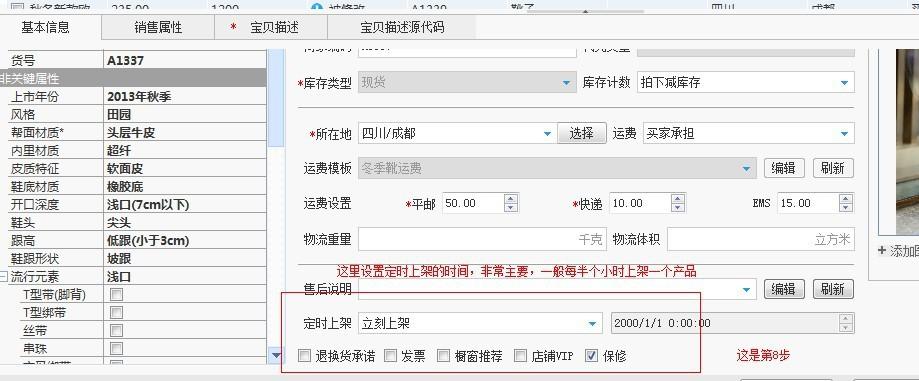Click 编辑 button beside 售后说明
919x381 pixels.
tap(784, 289)
